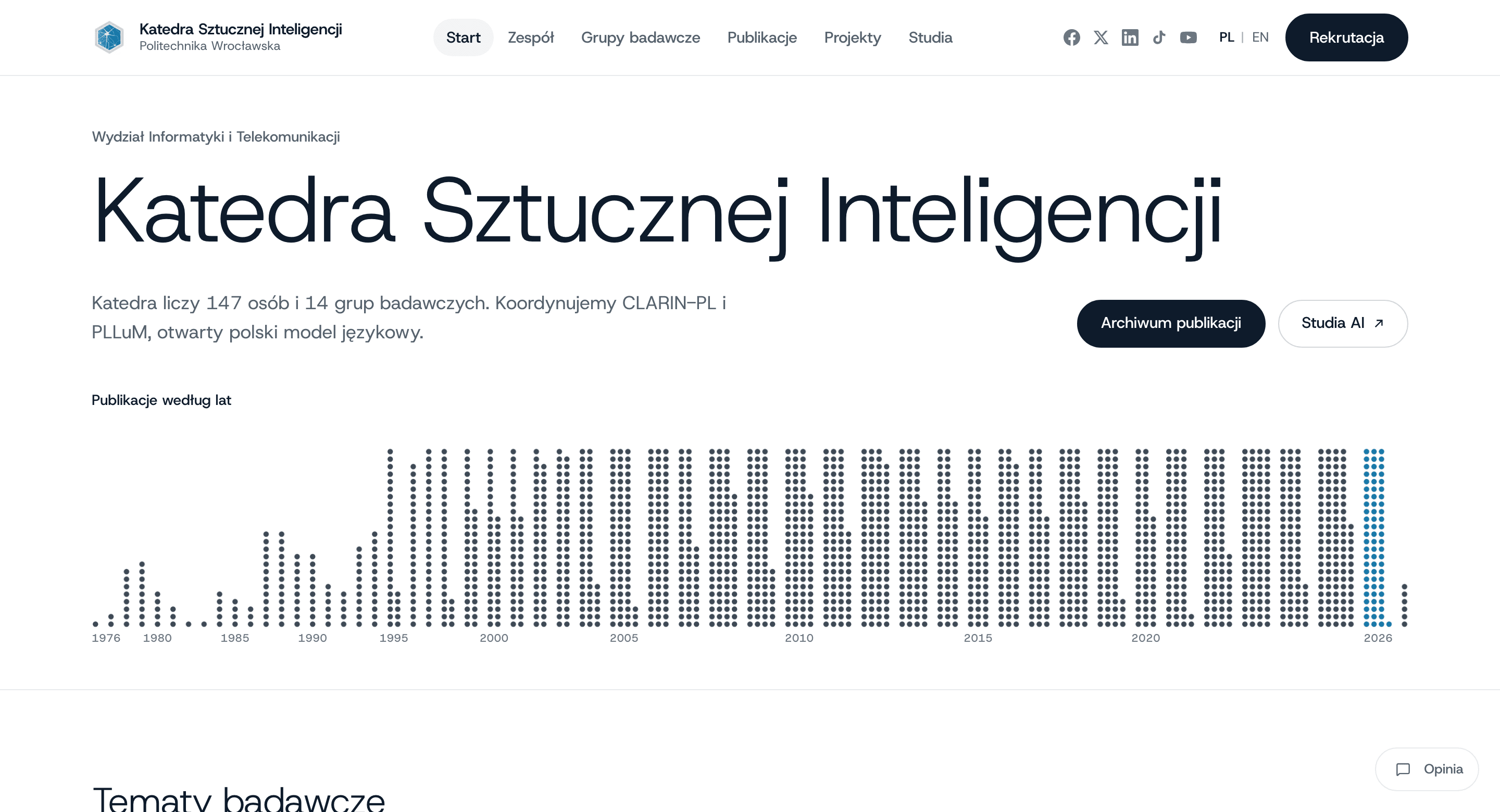Open the YouTube channel icon

pyautogui.click(x=1189, y=37)
